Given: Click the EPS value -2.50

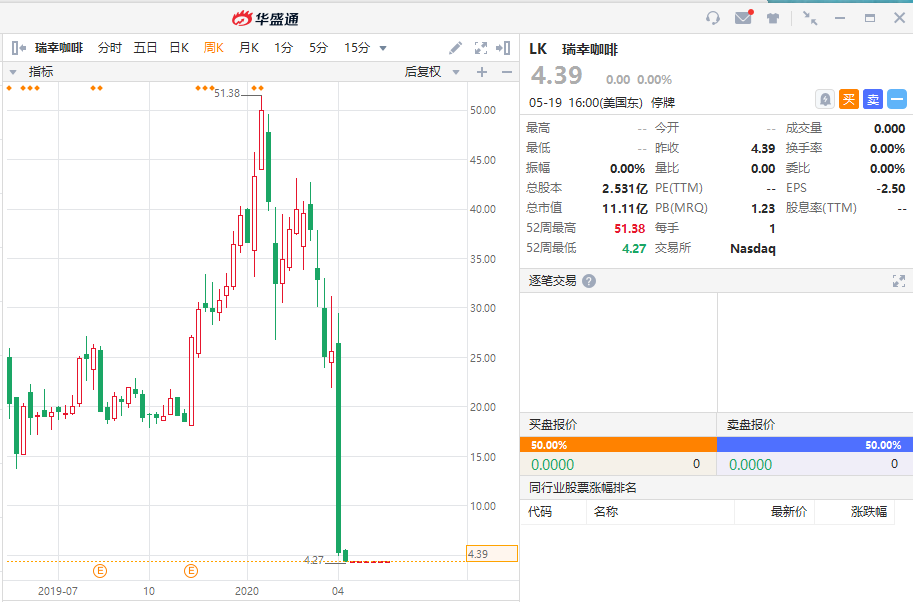Looking at the screenshot, I should pos(891,189).
